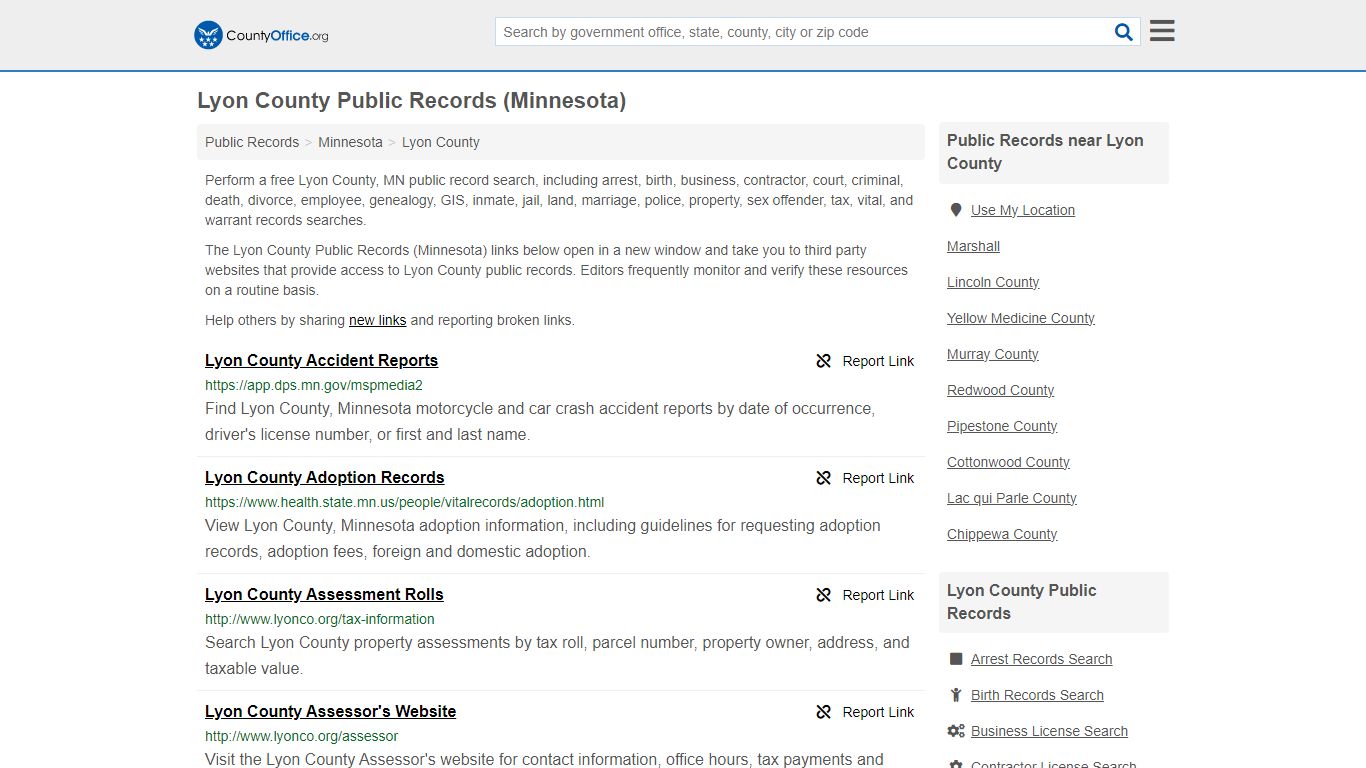Open Business License Search link

tap(1049, 731)
